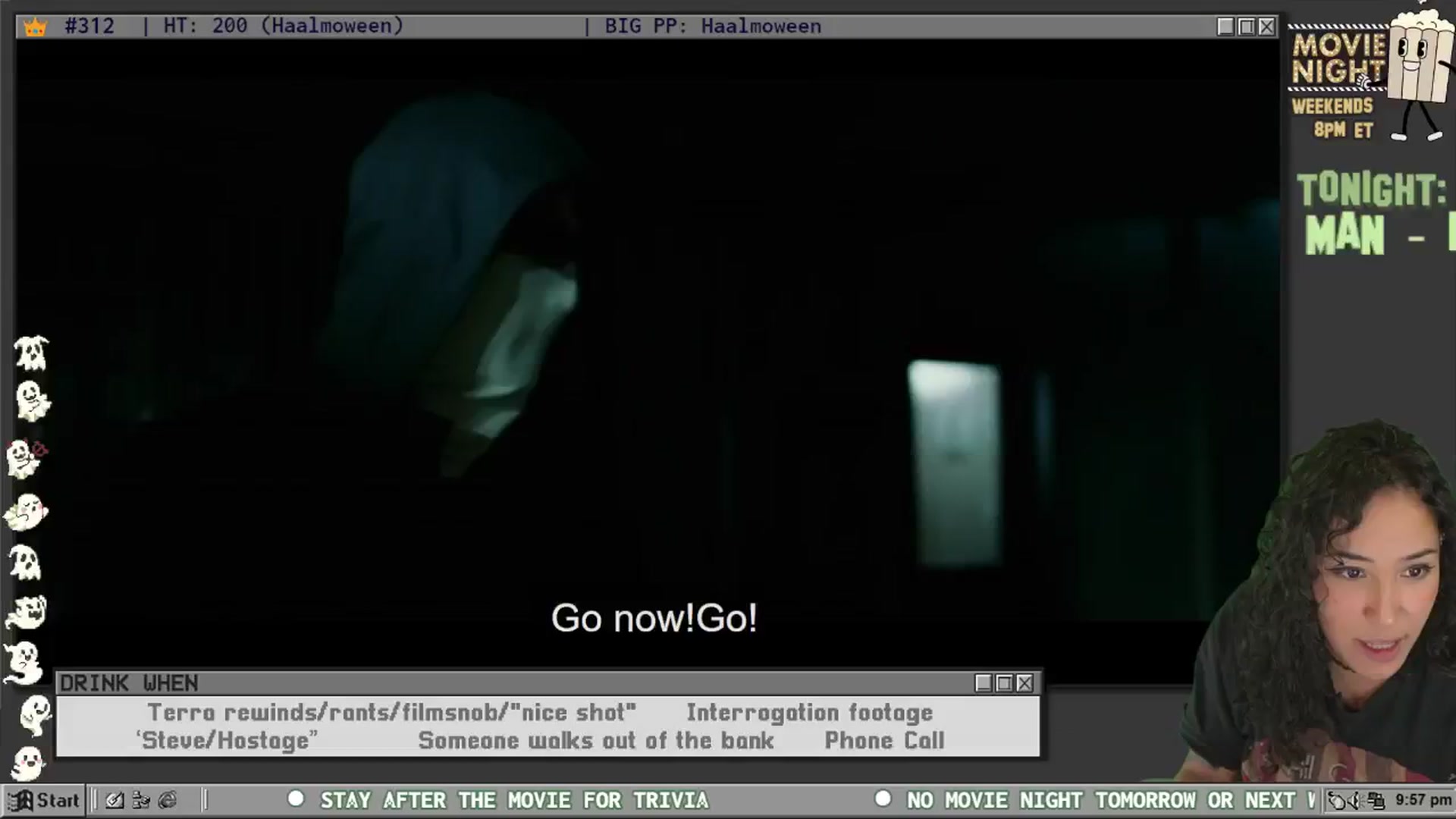
Task: Click 'STAY AFTER THE MOVIE FOR TRIVIA' ticker
Action: click(514, 800)
